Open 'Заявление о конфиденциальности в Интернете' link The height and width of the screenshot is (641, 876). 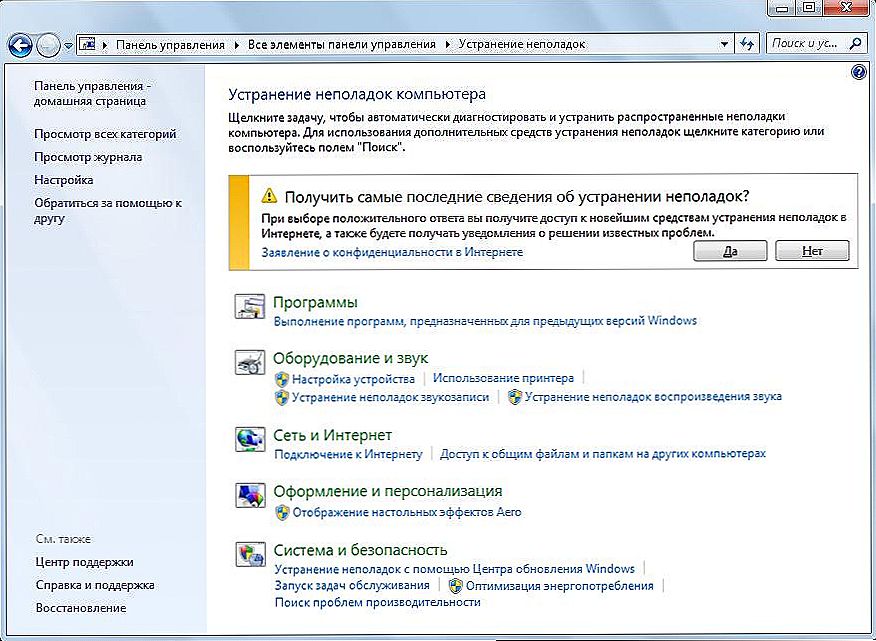[x=392, y=252]
